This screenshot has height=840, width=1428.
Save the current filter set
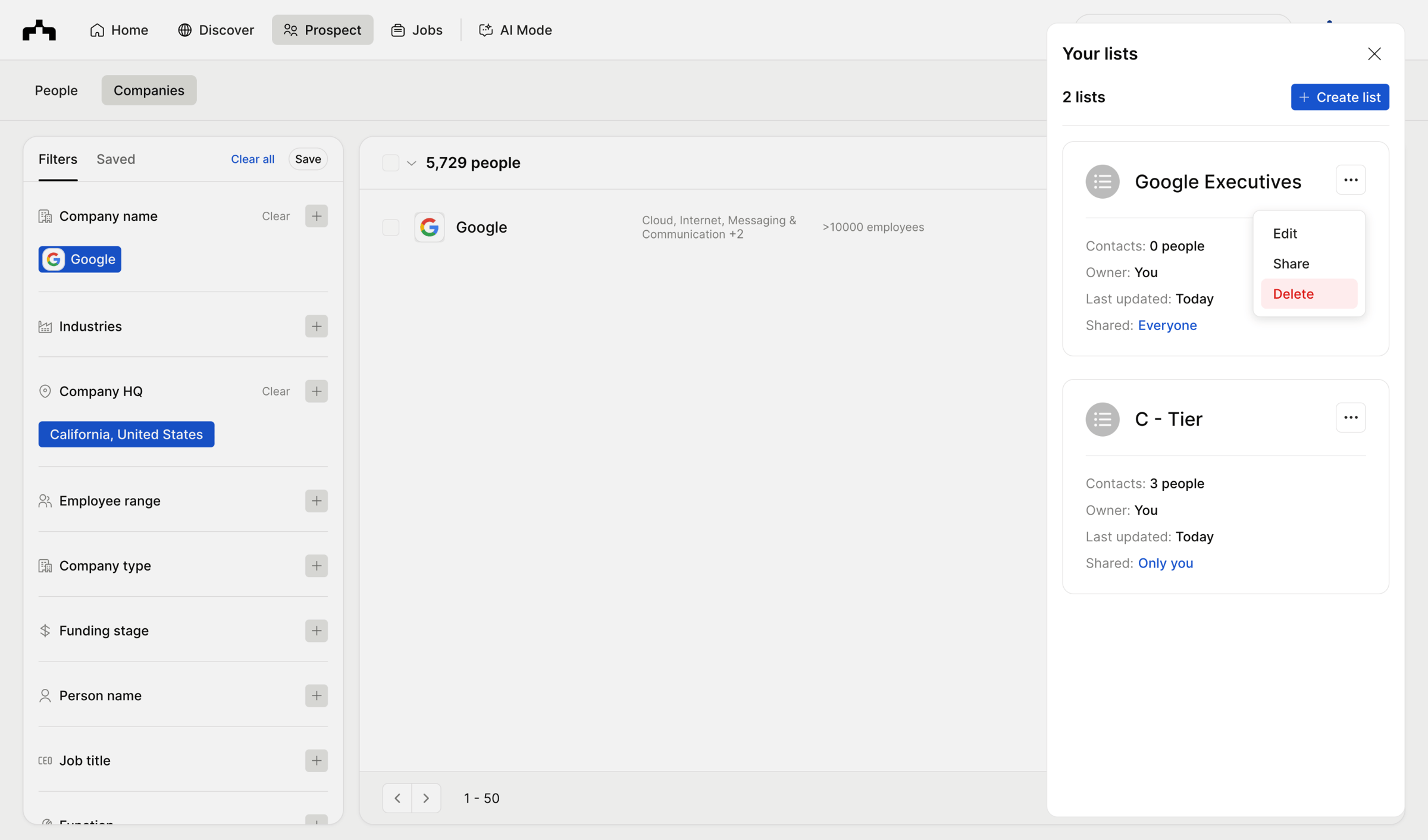click(308, 159)
